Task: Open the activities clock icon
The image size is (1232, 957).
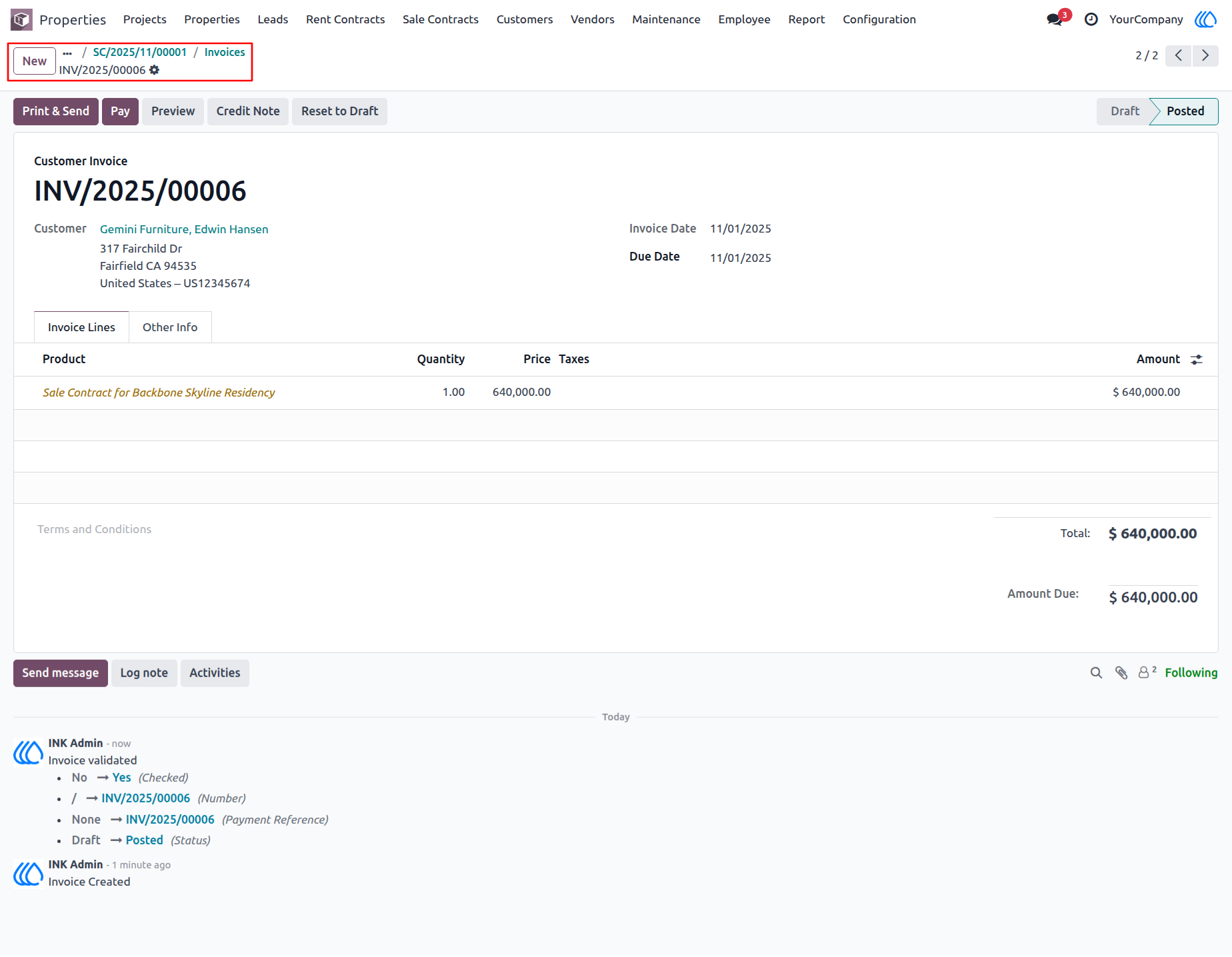Action: tap(1091, 19)
